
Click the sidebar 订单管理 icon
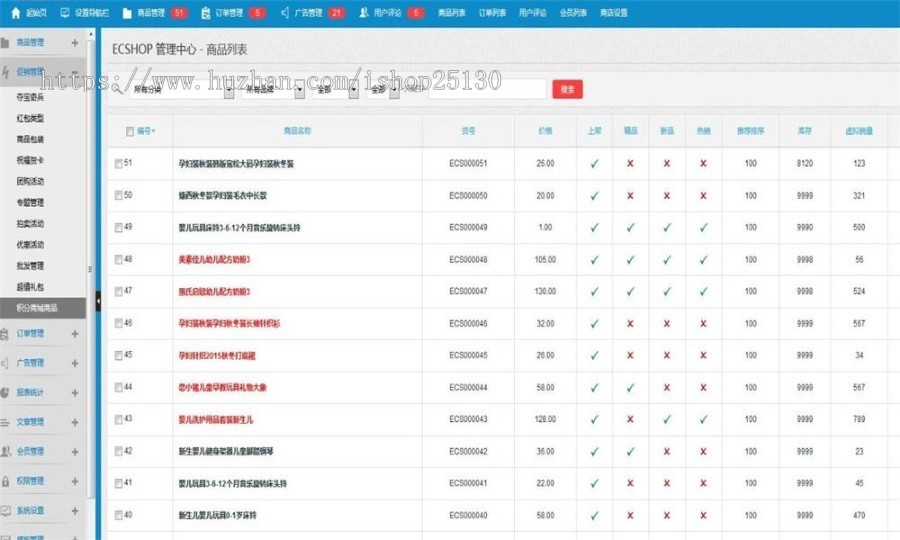click(x=5, y=333)
